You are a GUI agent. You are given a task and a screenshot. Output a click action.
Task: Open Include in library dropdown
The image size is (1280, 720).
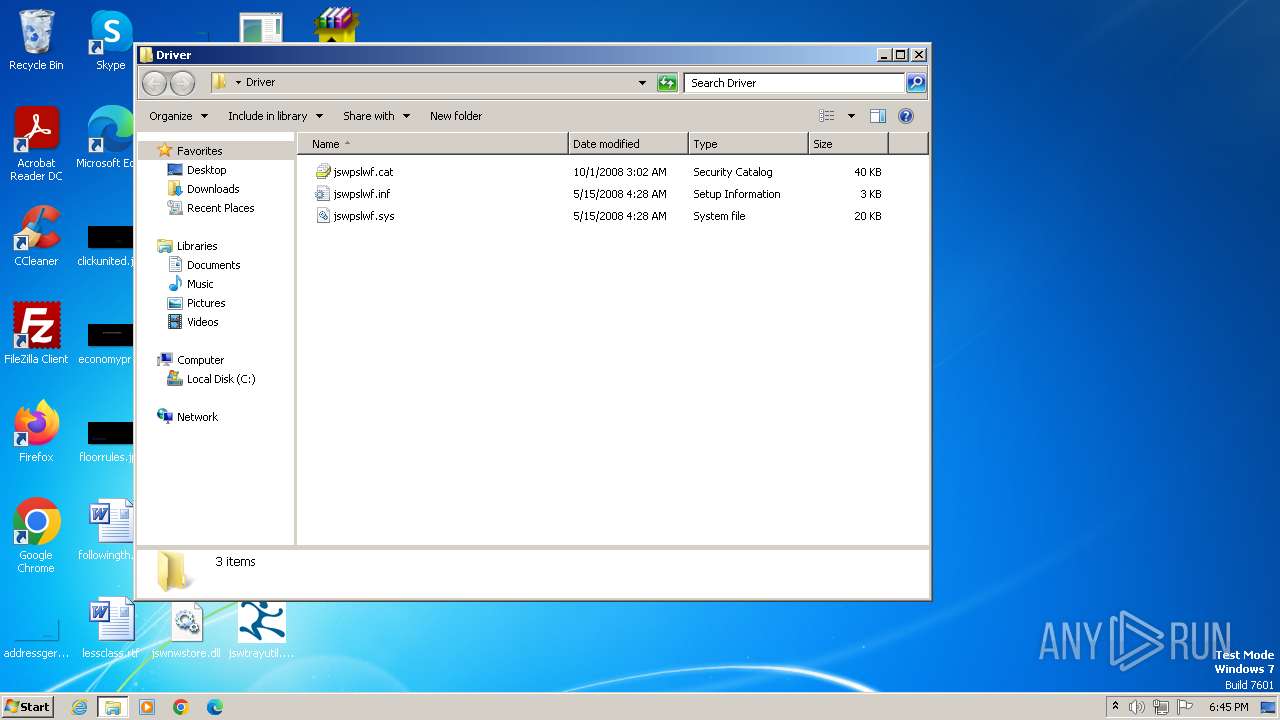click(275, 116)
